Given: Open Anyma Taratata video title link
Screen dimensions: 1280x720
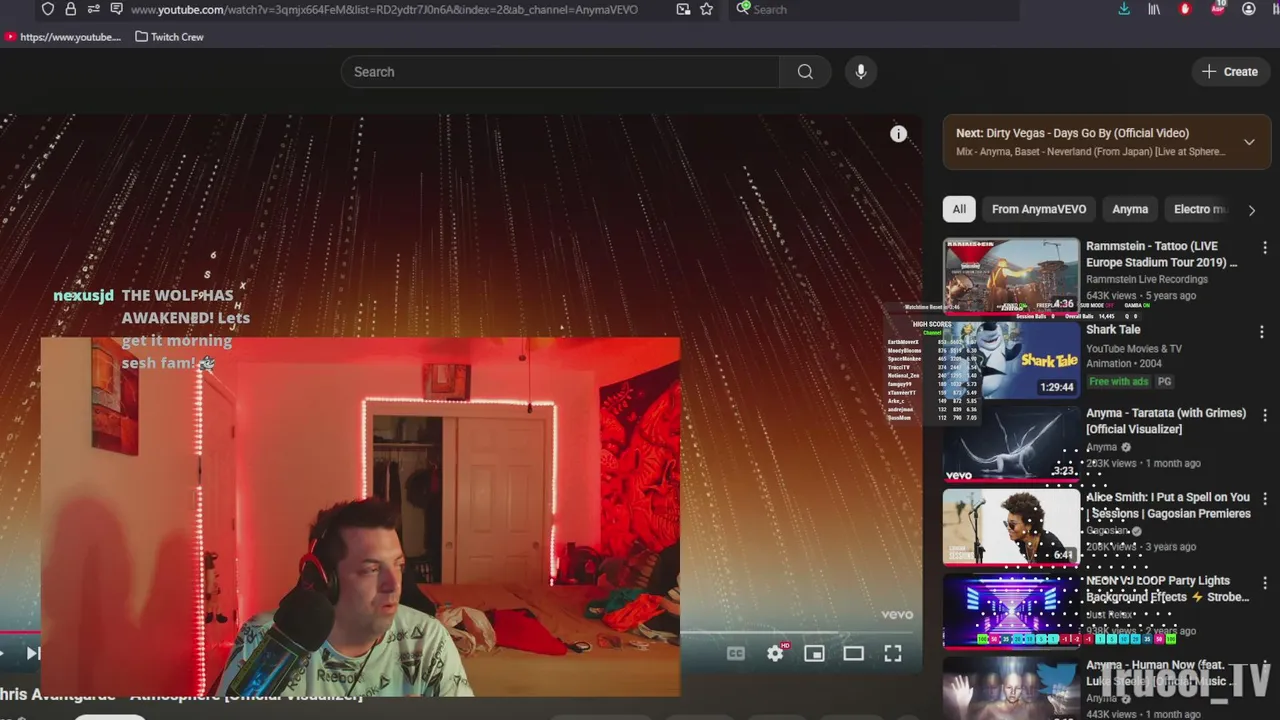Looking at the screenshot, I should [x=1166, y=421].
